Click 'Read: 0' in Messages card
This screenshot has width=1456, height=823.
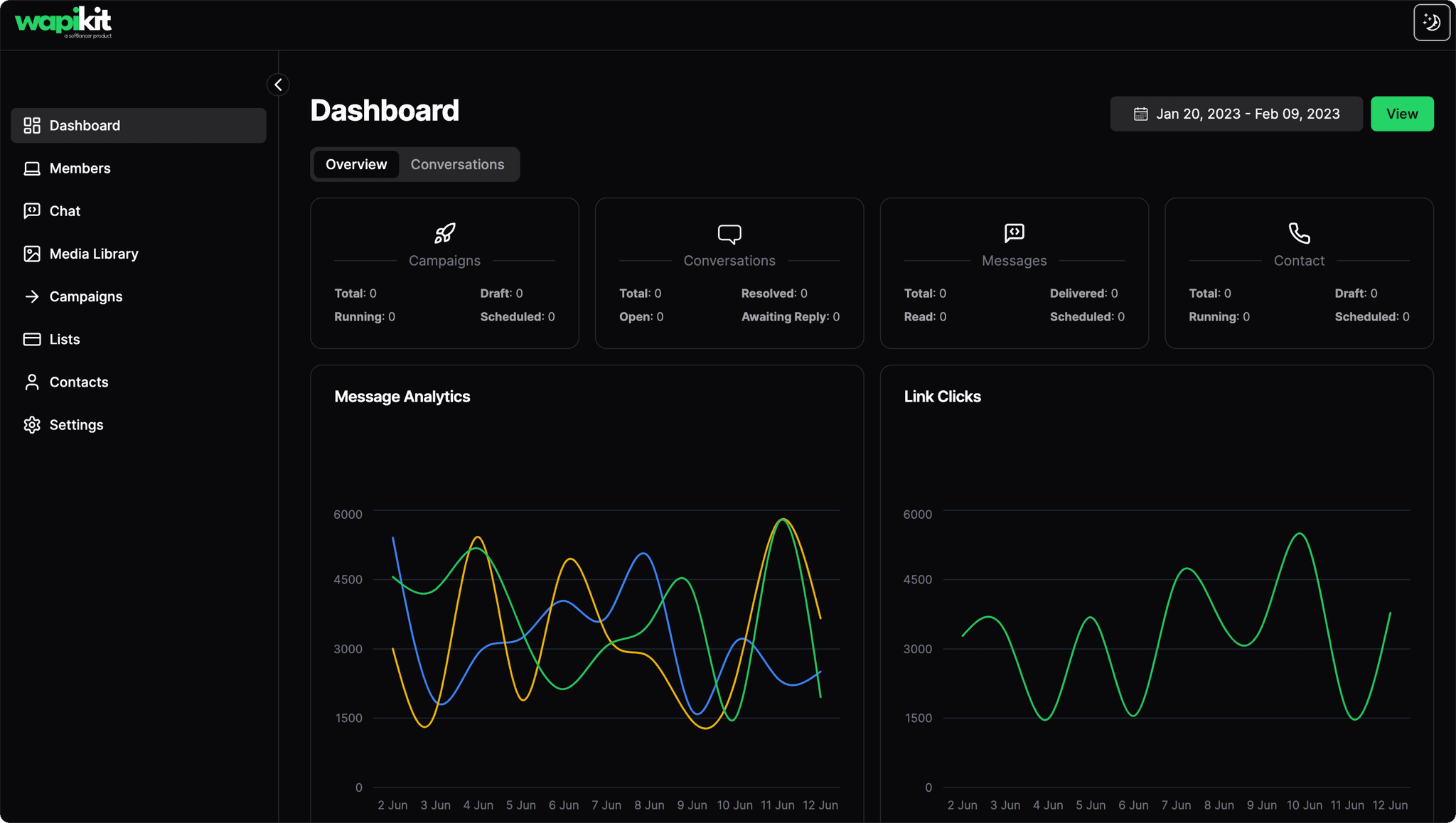[x=925, y=317]
